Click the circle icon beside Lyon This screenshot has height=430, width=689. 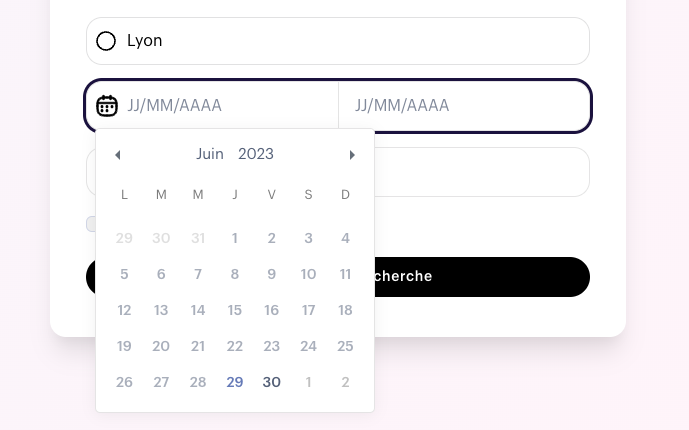coord(106,41)
